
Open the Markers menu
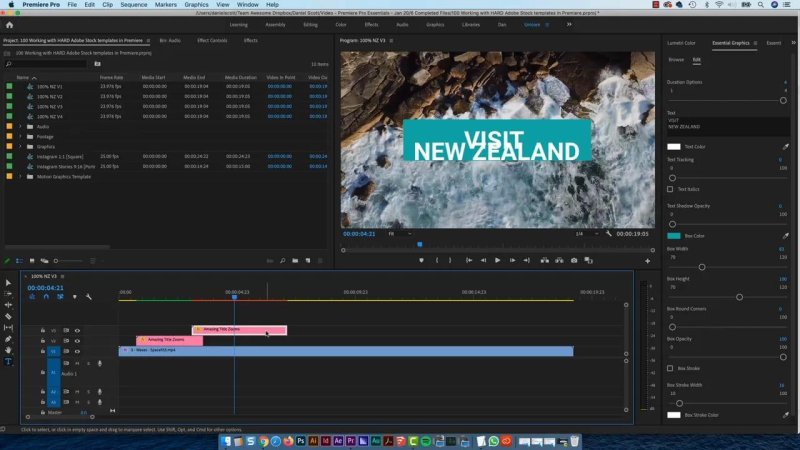click(x=166, y=4)
